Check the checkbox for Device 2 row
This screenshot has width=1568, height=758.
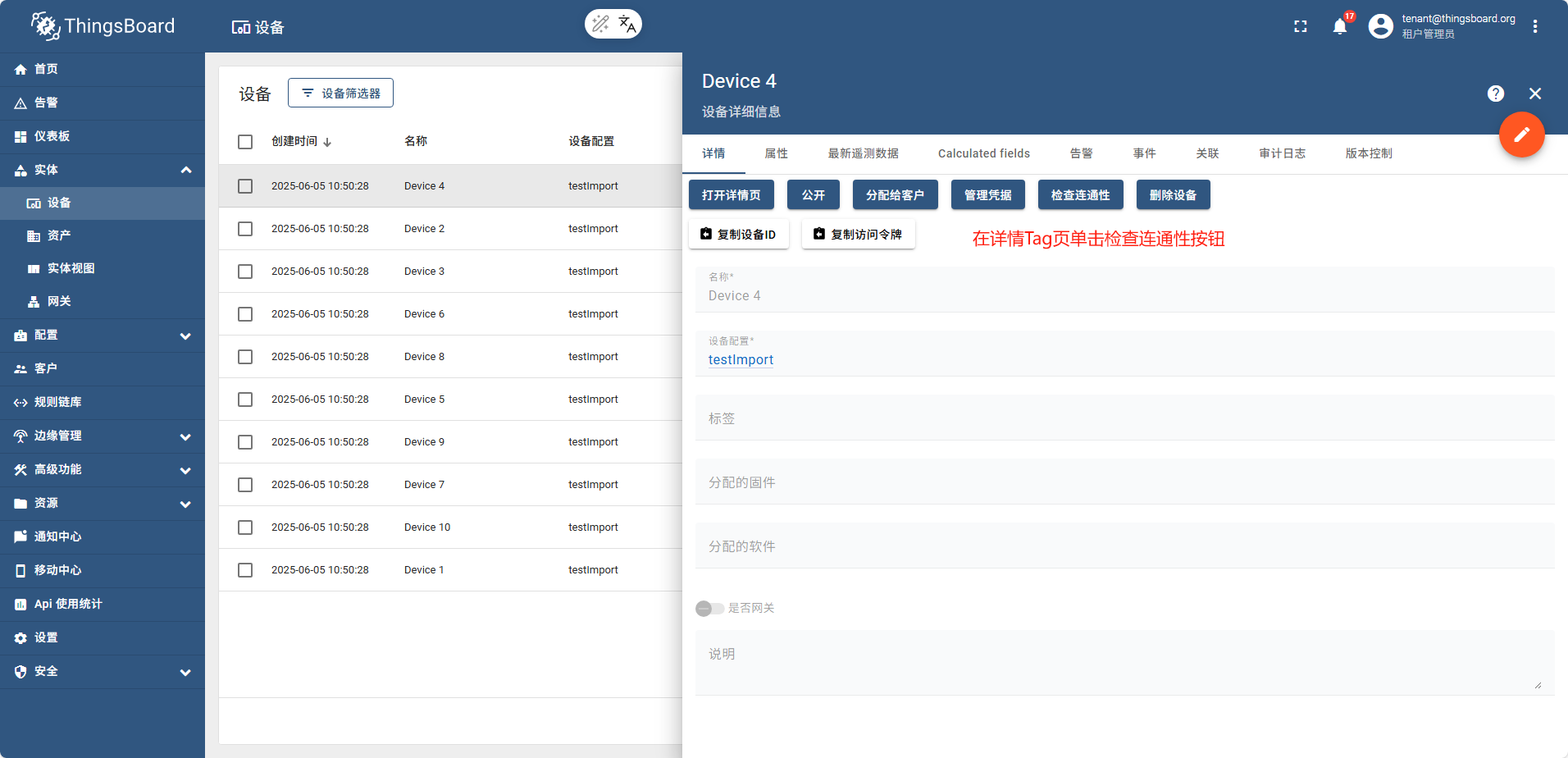245,229
